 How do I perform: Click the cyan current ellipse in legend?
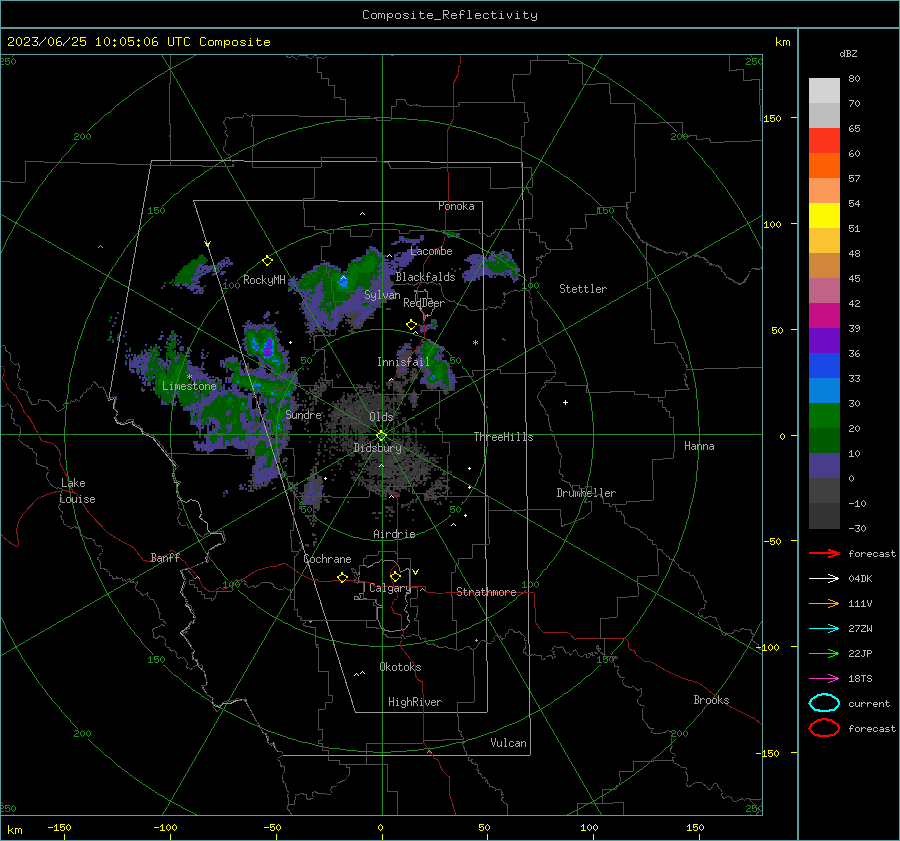tap(824, 703)
